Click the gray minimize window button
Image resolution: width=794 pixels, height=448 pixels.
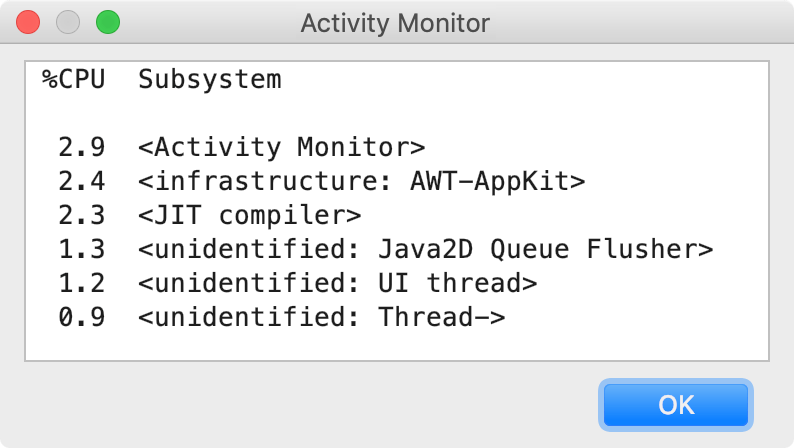(67, 22)
